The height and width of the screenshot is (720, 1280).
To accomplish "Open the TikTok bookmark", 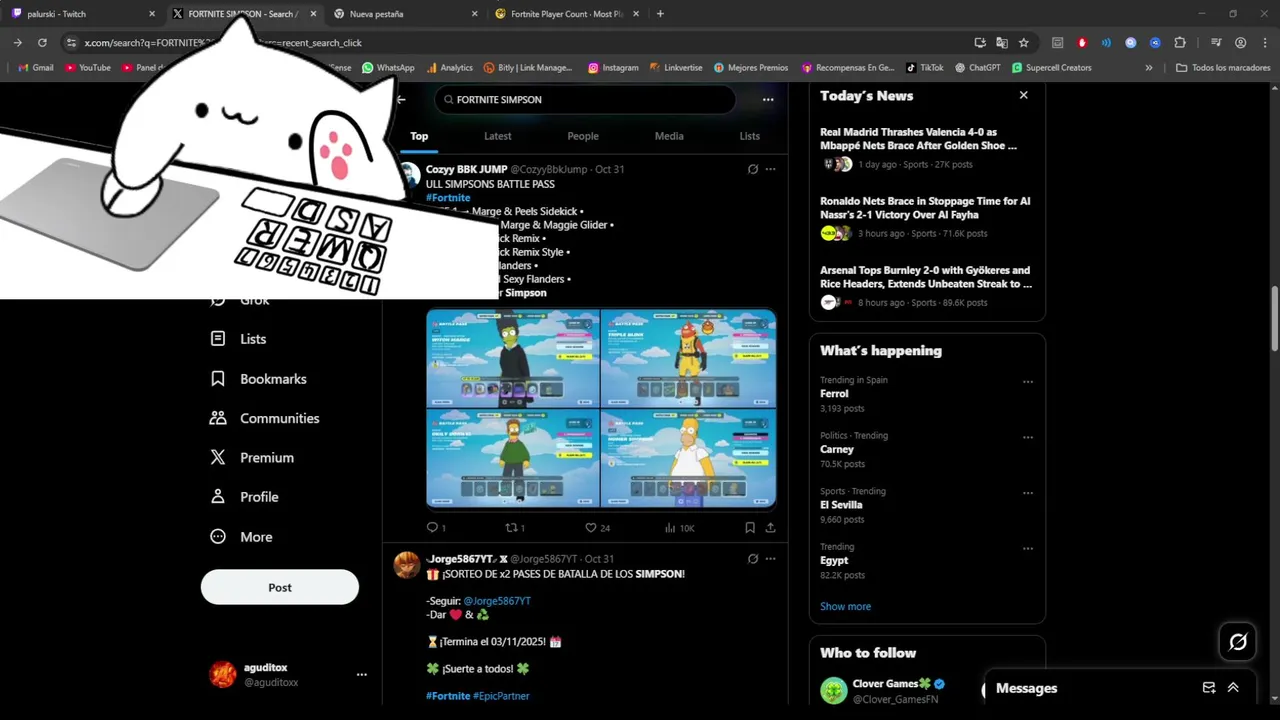I will point(925,68).
